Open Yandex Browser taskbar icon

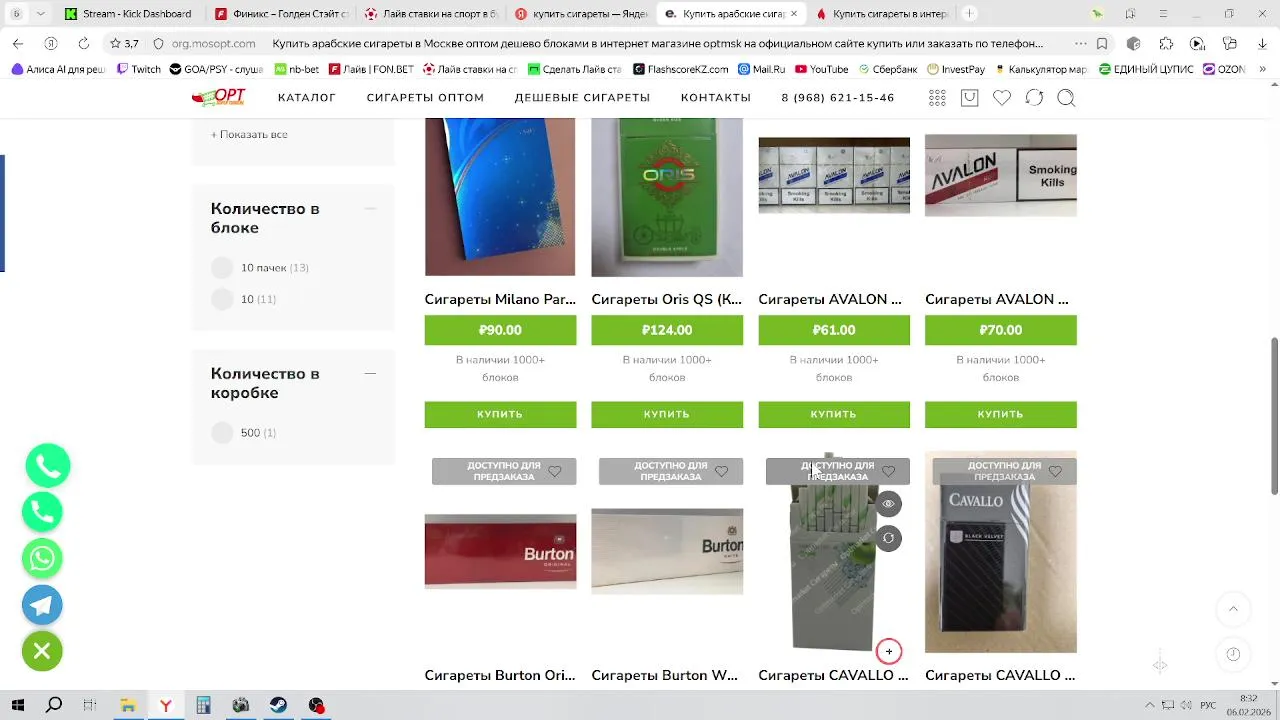pos(165,706)
